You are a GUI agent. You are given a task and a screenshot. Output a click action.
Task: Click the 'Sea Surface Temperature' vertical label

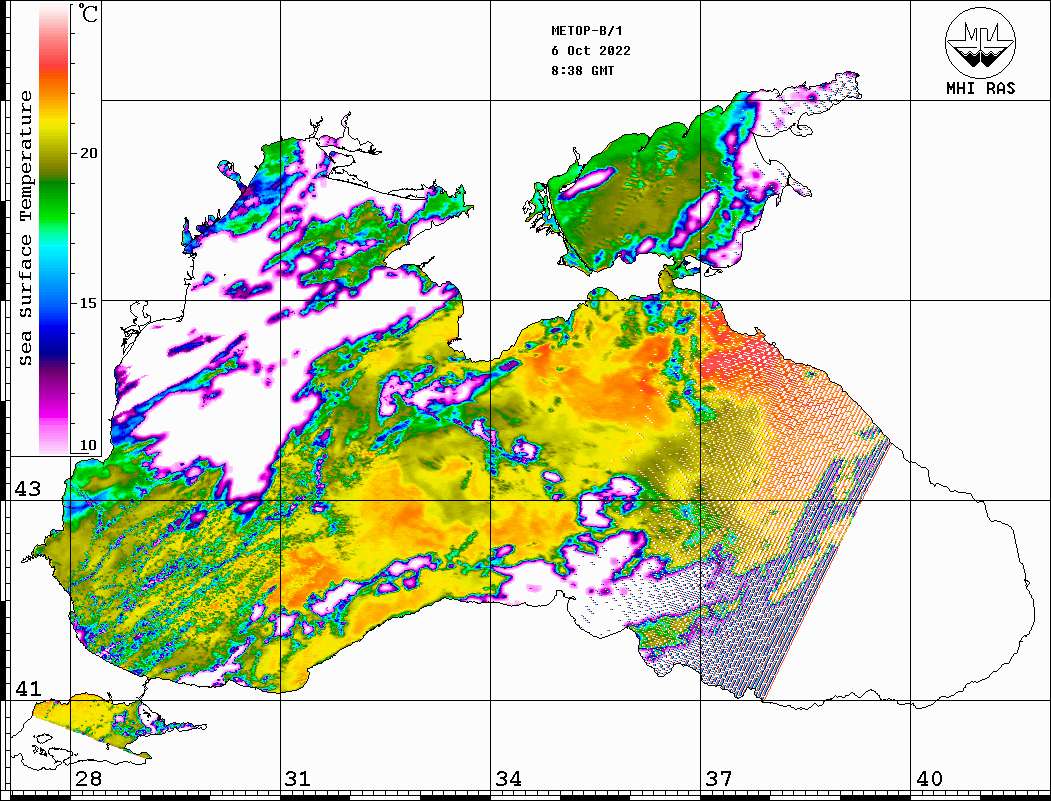tap(25, 228)
